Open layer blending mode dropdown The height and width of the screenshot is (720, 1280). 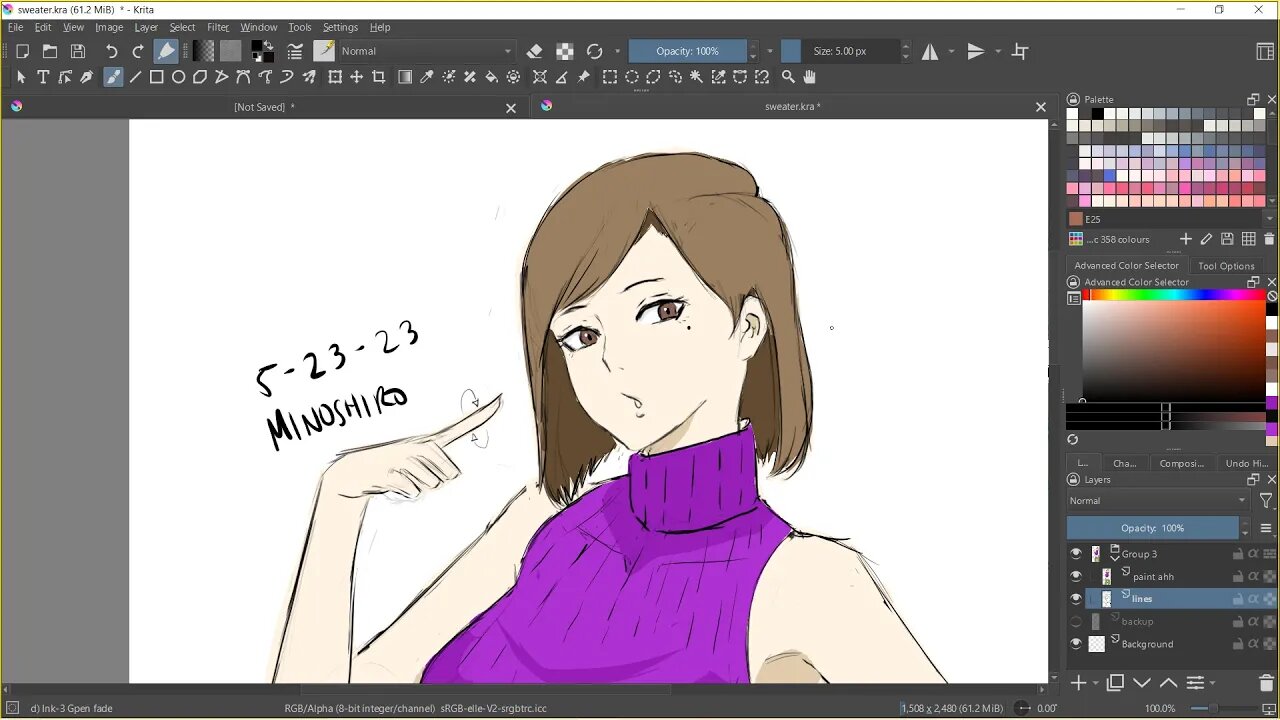(1157, 501)
